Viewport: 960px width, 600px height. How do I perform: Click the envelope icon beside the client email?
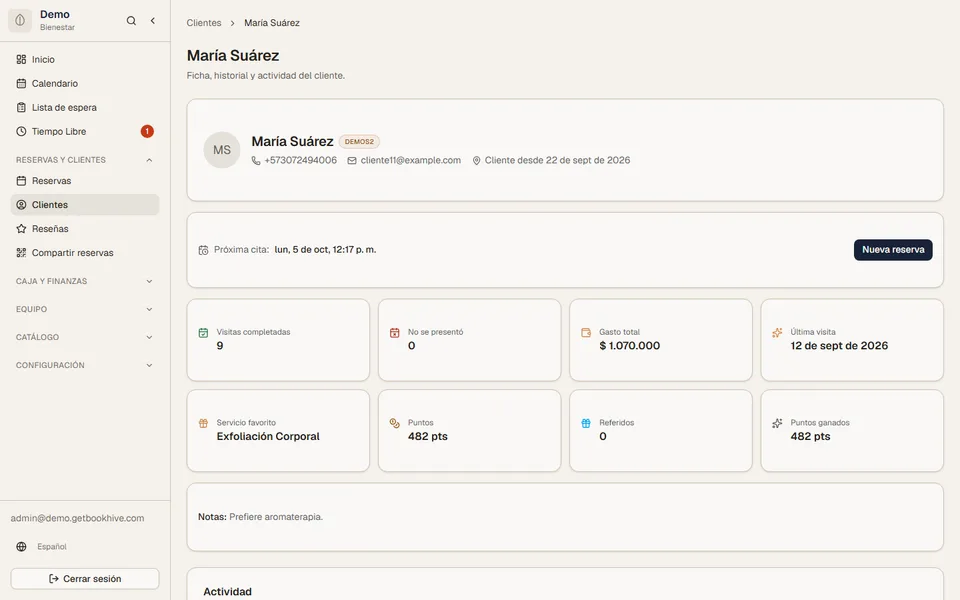(352, 160)
